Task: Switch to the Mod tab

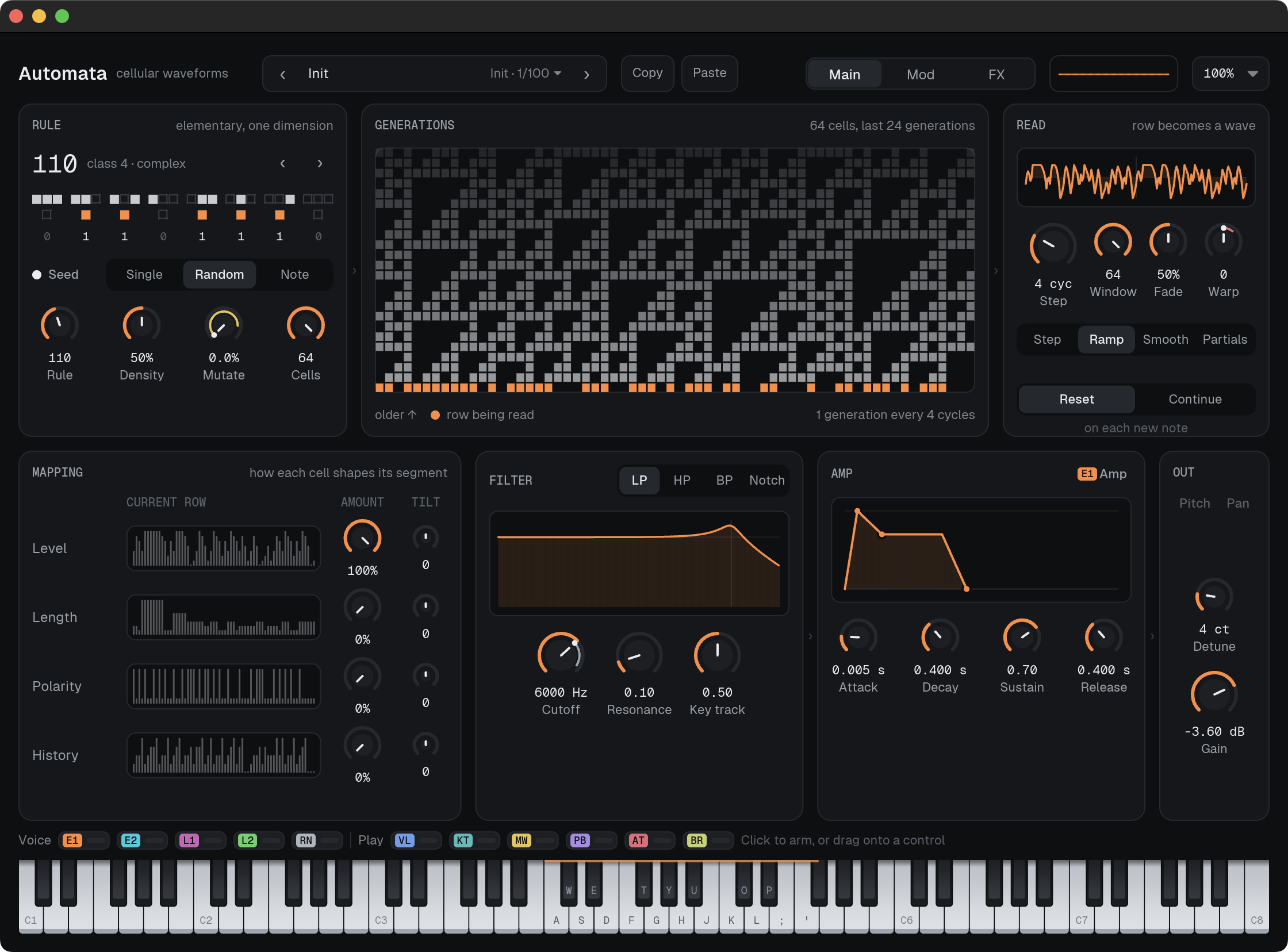Action: tap(921, 74)
